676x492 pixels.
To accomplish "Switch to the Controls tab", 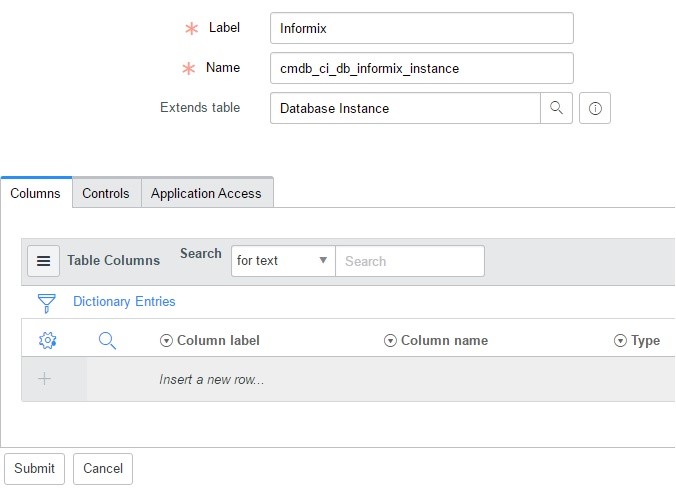I will [x=106, y=193].
